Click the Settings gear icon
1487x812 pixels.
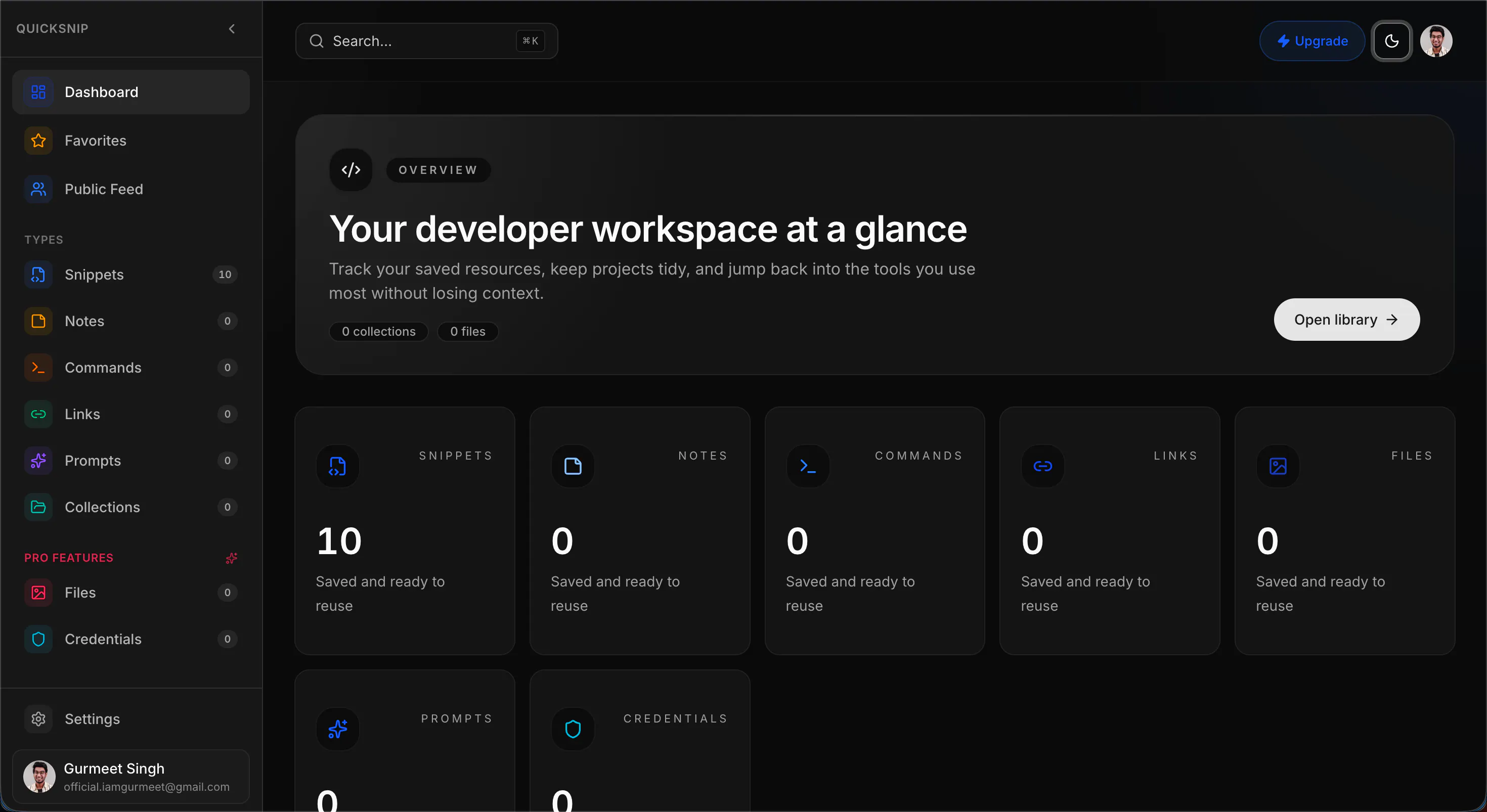38,718
